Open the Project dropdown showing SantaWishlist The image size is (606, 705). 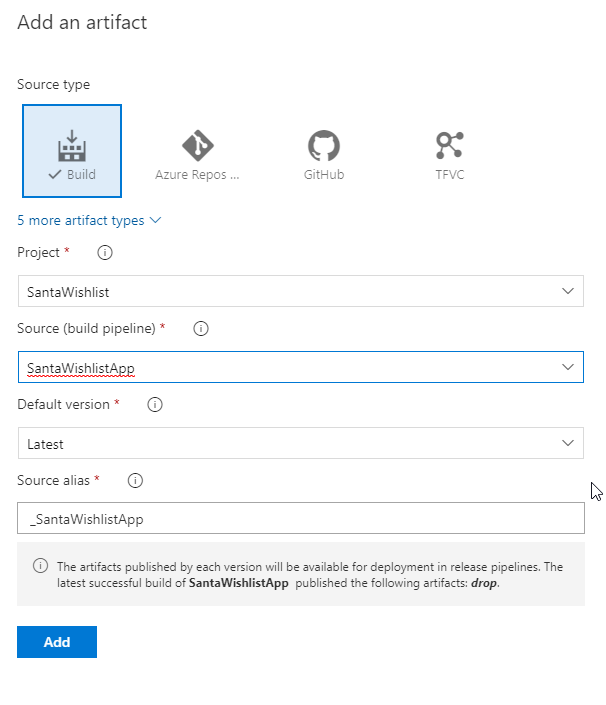[301, 291]
